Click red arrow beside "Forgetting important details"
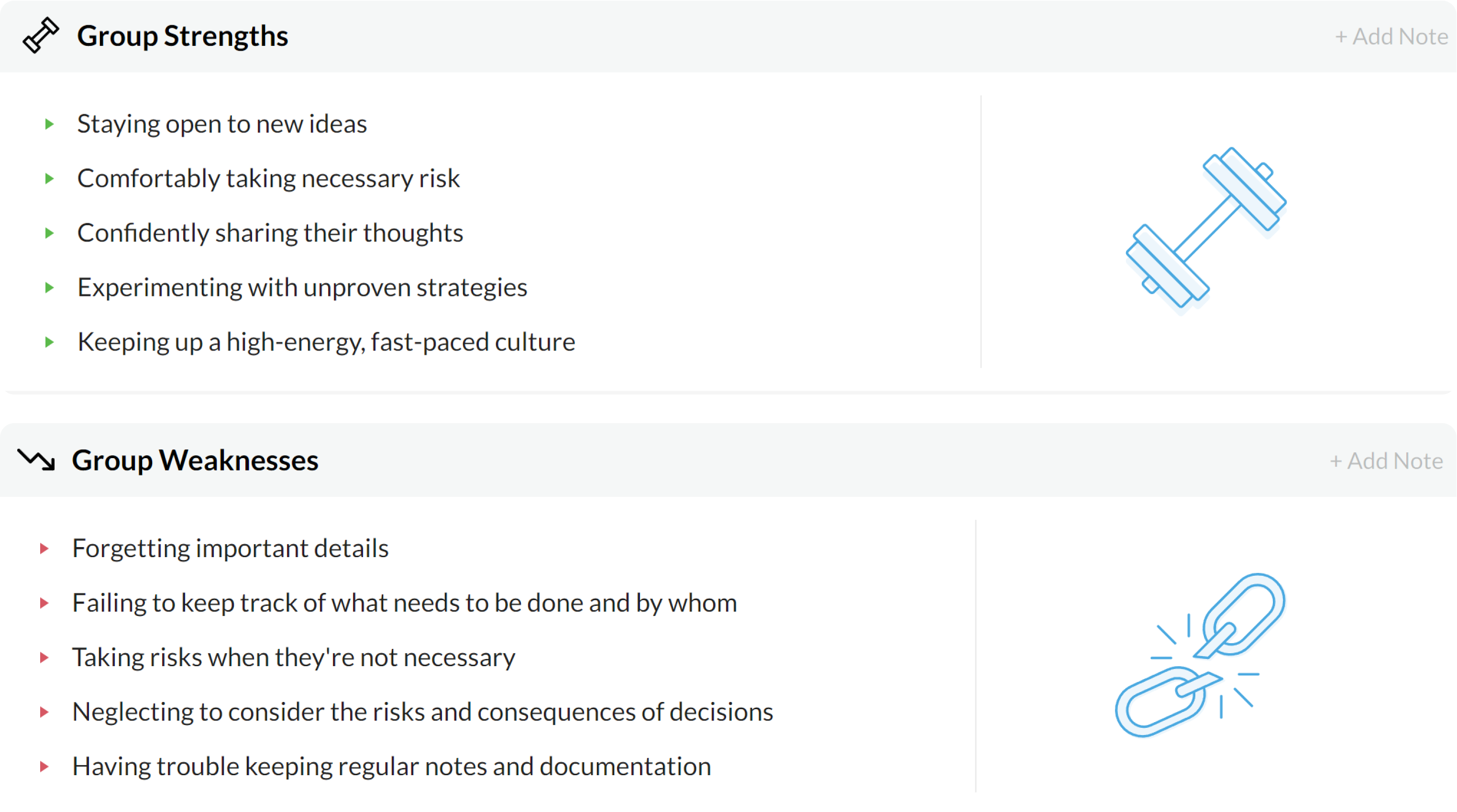Image resolution: width=1457 pixels, height=812 pixels. point(44,548)
